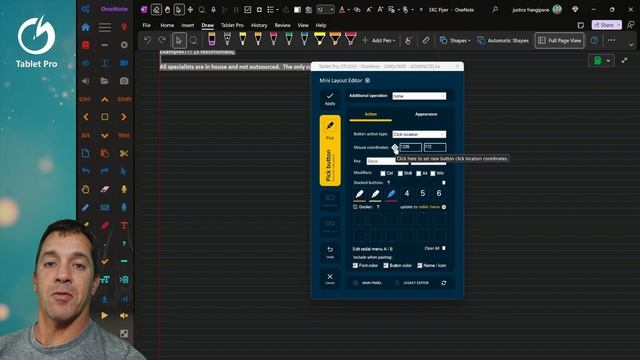Click the first mouse coordinate input field

[411, 147]
